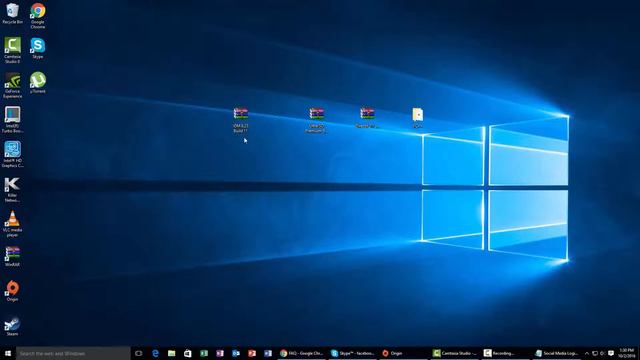Launch Word from the taskbar
This screenshot has width=640, height=360.
(x=268, y=353)
